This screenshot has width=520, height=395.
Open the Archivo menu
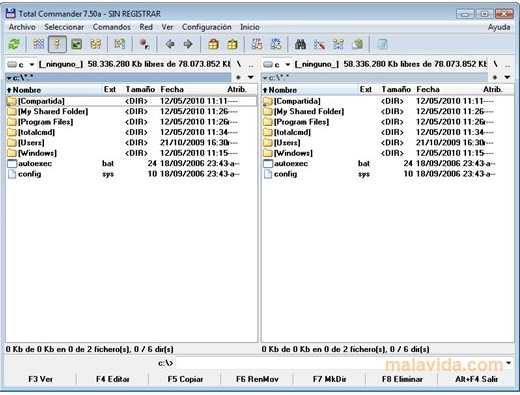[22, 27]
